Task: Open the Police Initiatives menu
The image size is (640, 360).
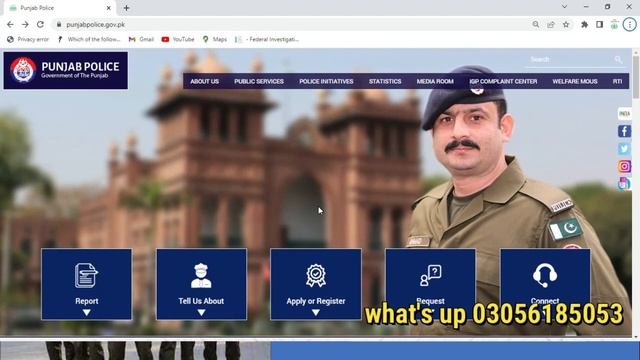Action: 326,81
